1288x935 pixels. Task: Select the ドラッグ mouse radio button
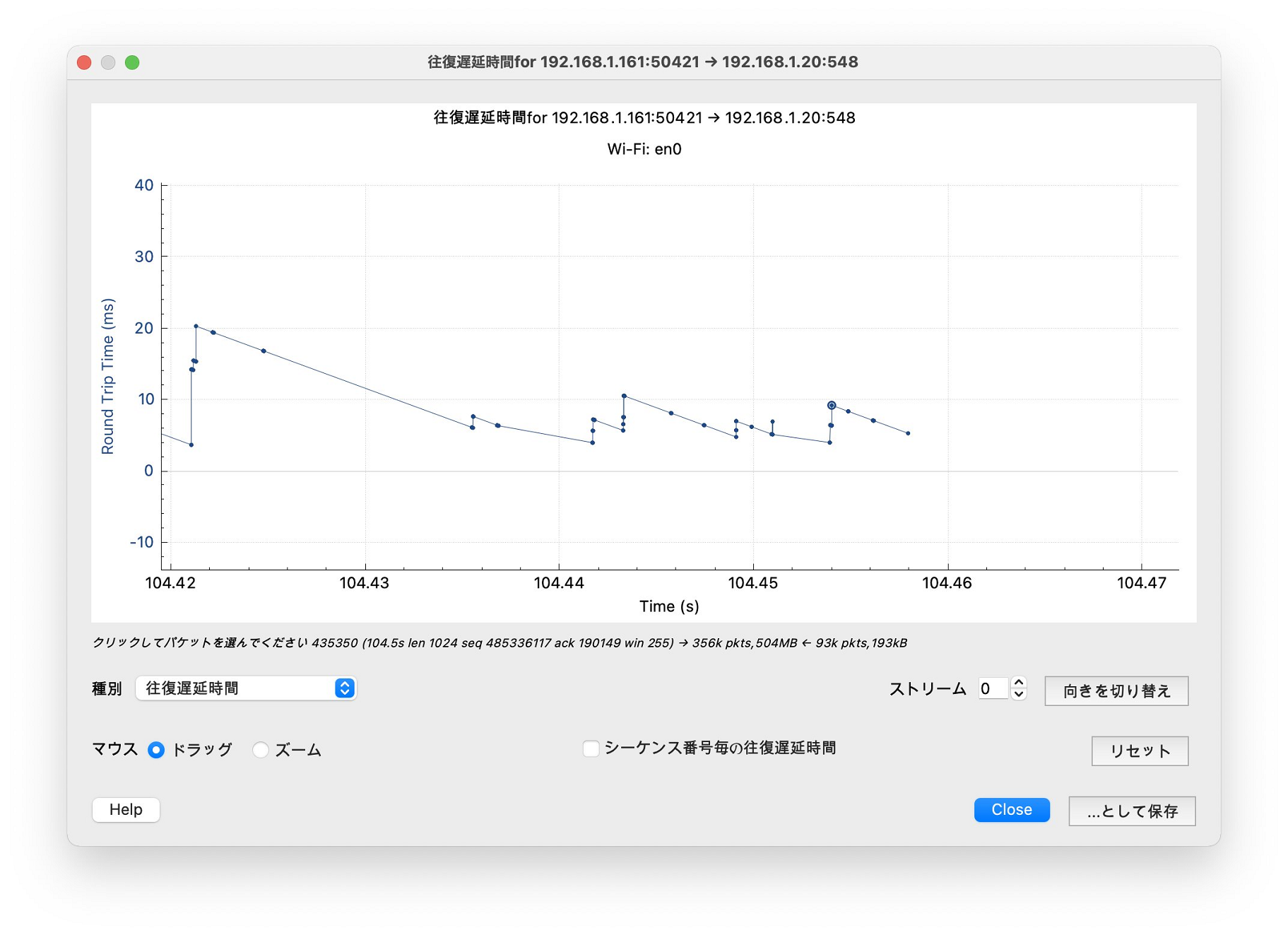(156, 750)
